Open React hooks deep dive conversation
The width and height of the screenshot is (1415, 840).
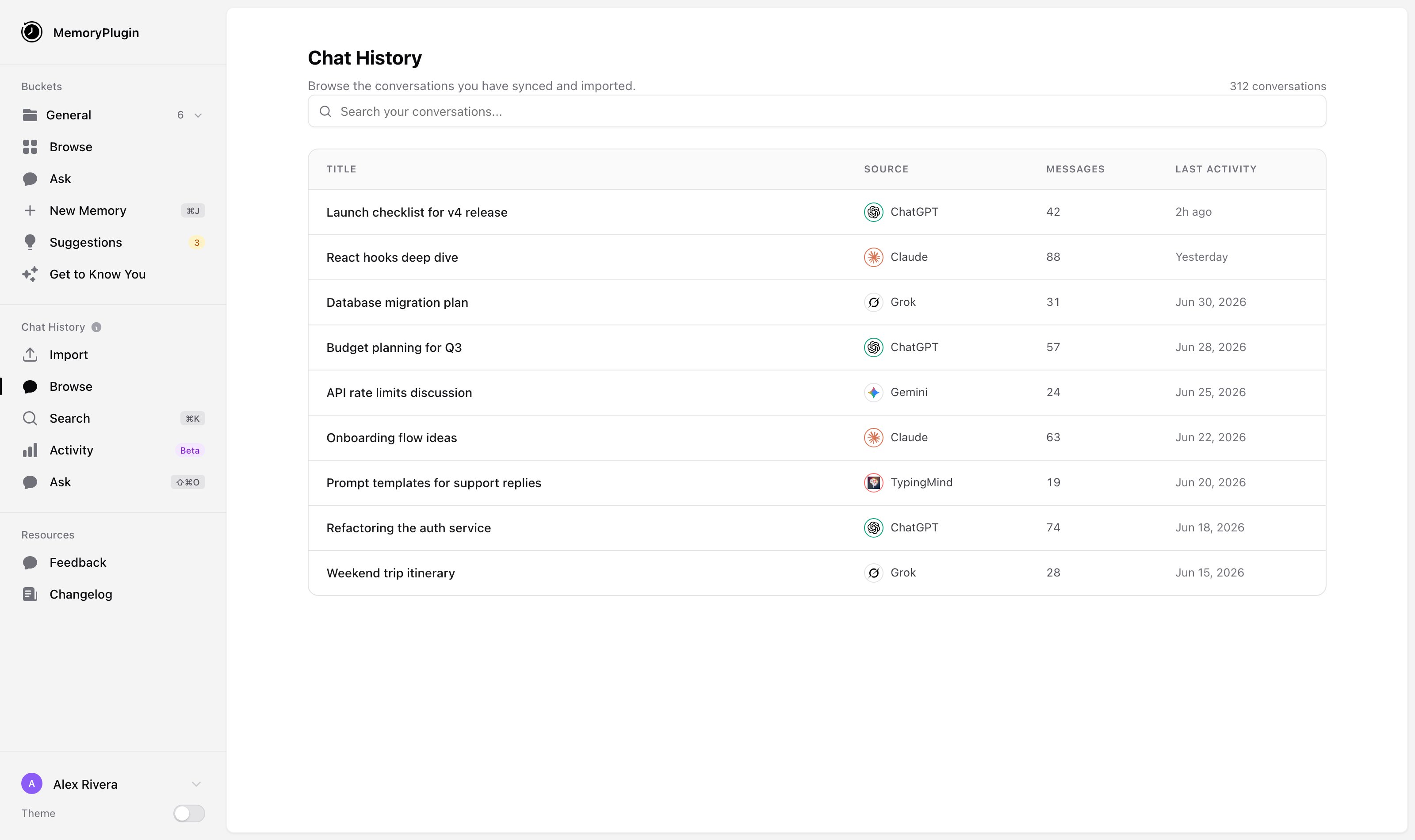[392, 258]
